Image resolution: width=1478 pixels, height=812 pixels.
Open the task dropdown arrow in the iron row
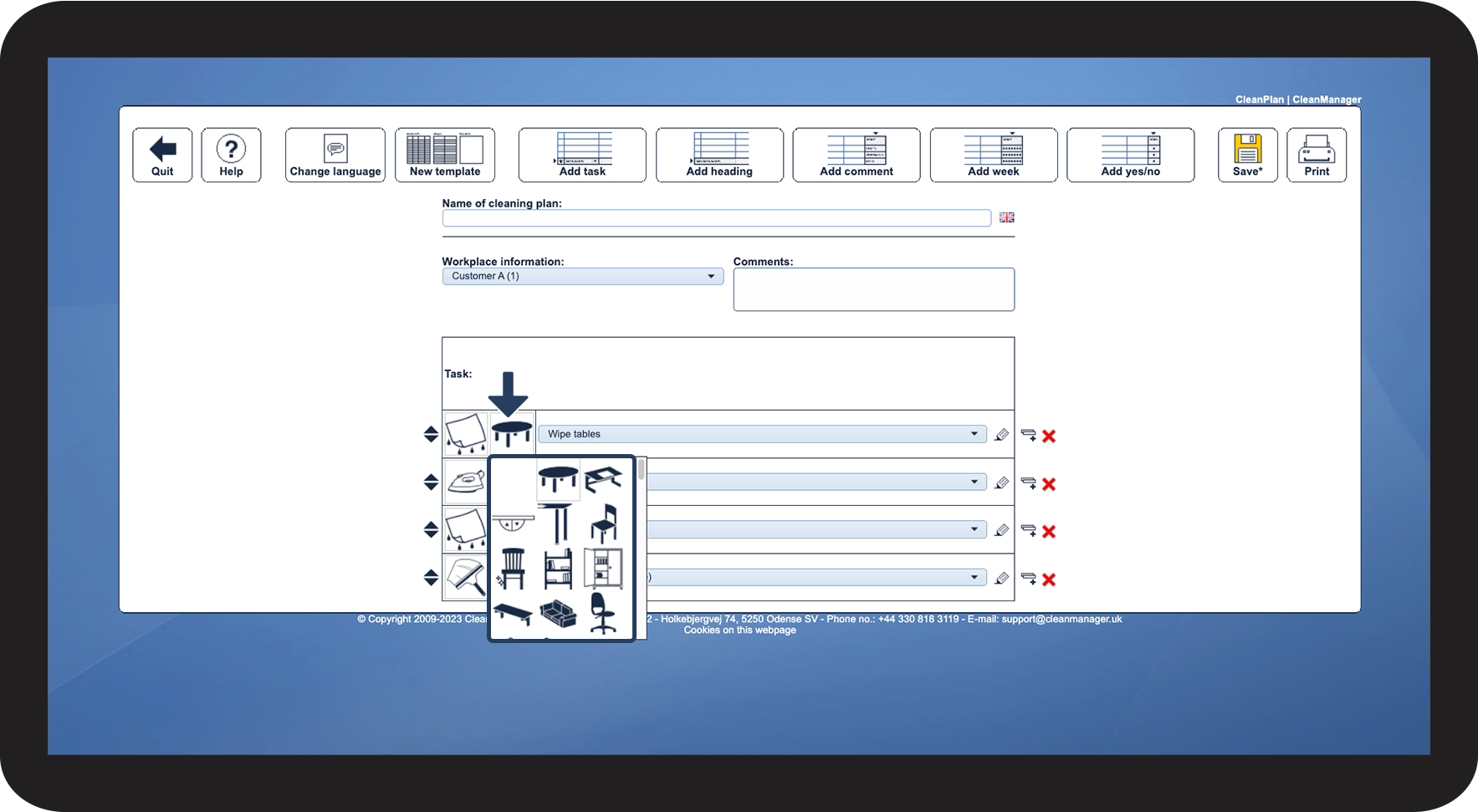click(x=974, y=482)
